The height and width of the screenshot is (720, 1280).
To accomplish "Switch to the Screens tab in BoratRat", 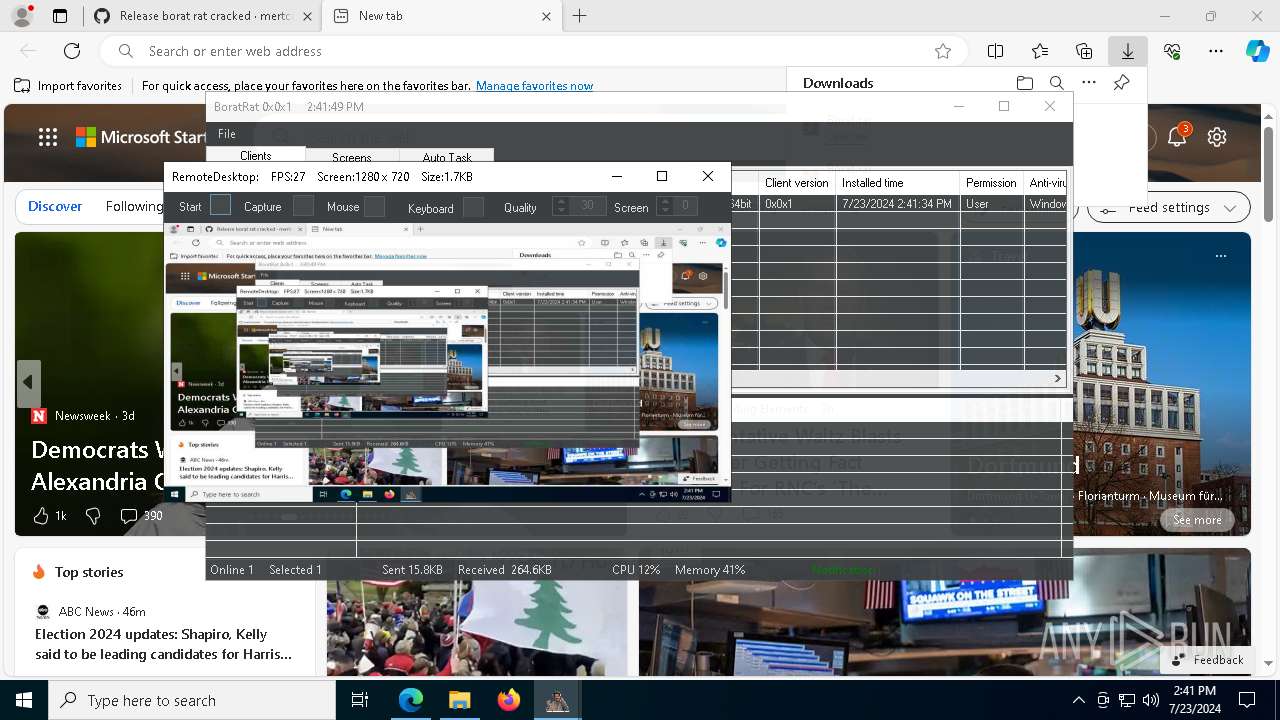I will coord(352,156).
